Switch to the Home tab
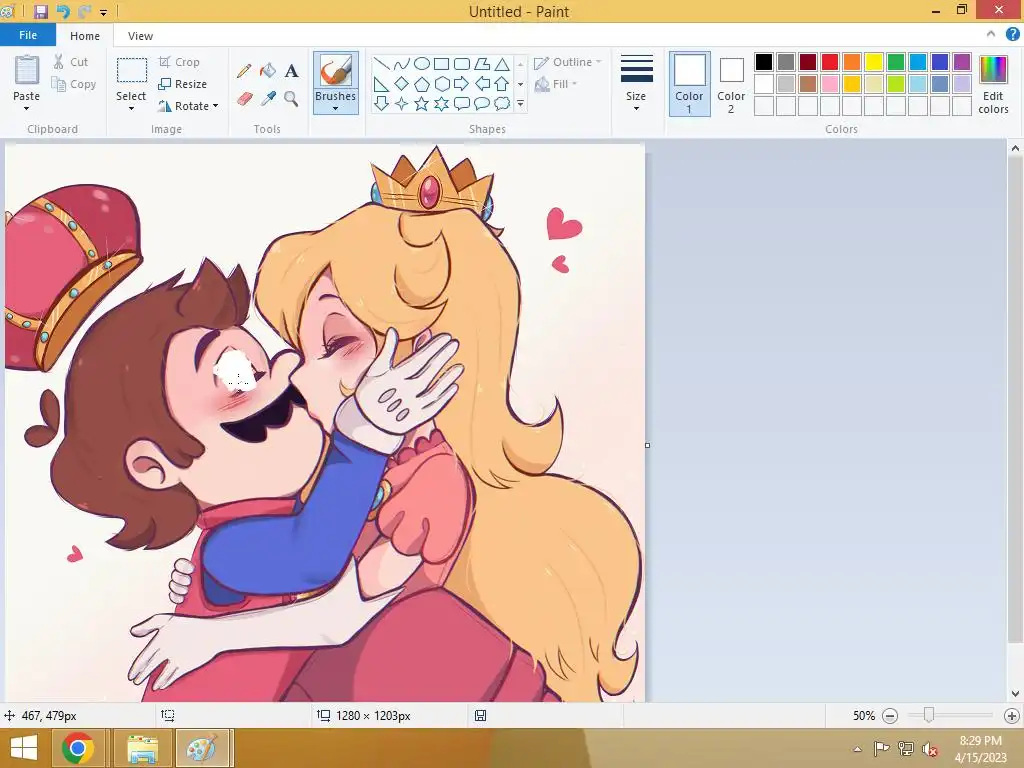 point(85,36)
